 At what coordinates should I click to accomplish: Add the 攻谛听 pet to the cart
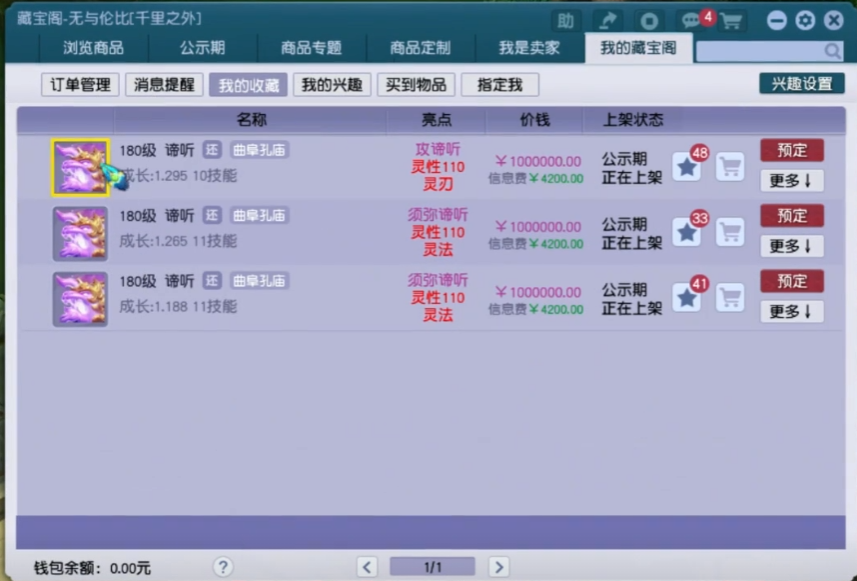tap(731, 166)
